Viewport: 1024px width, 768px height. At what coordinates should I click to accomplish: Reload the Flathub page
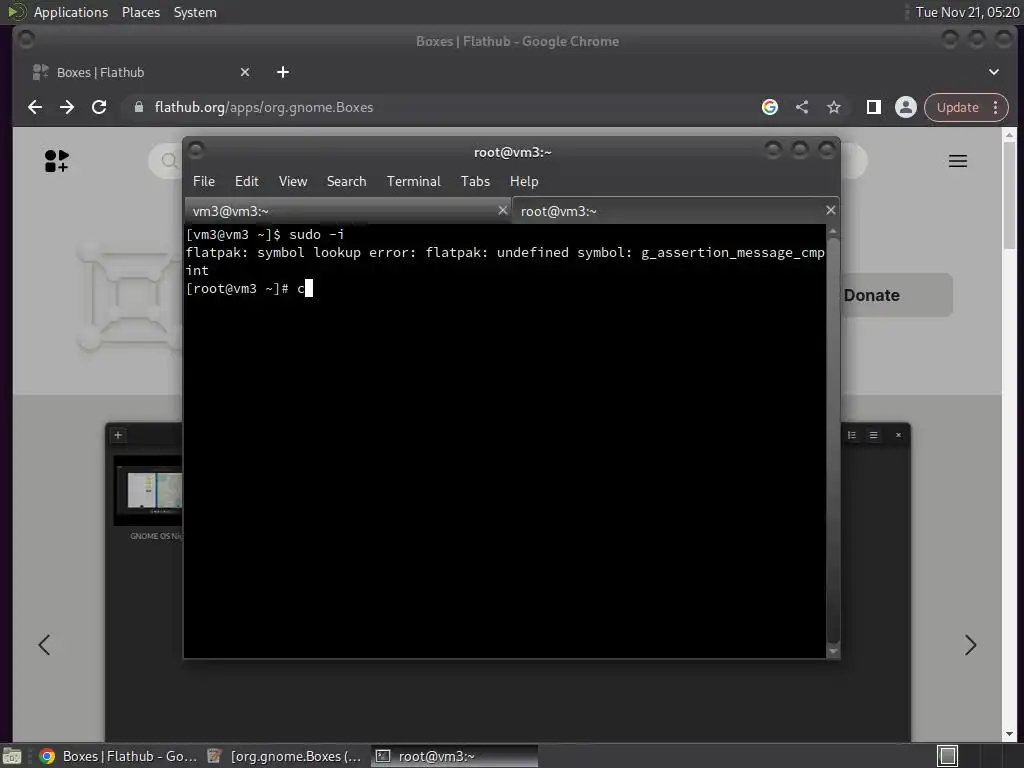click(99, 107)
